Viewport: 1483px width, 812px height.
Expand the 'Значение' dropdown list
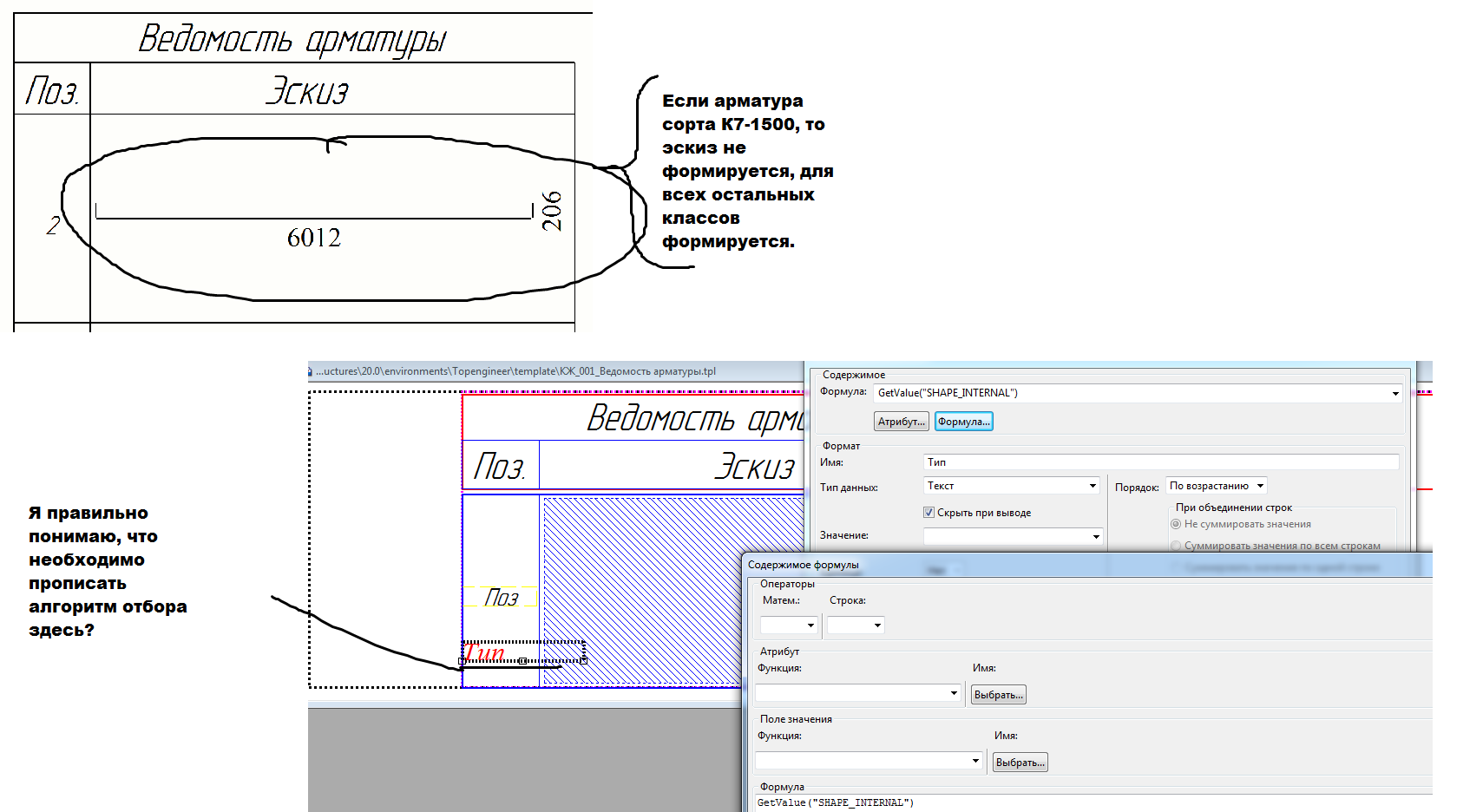[1095, 537]
